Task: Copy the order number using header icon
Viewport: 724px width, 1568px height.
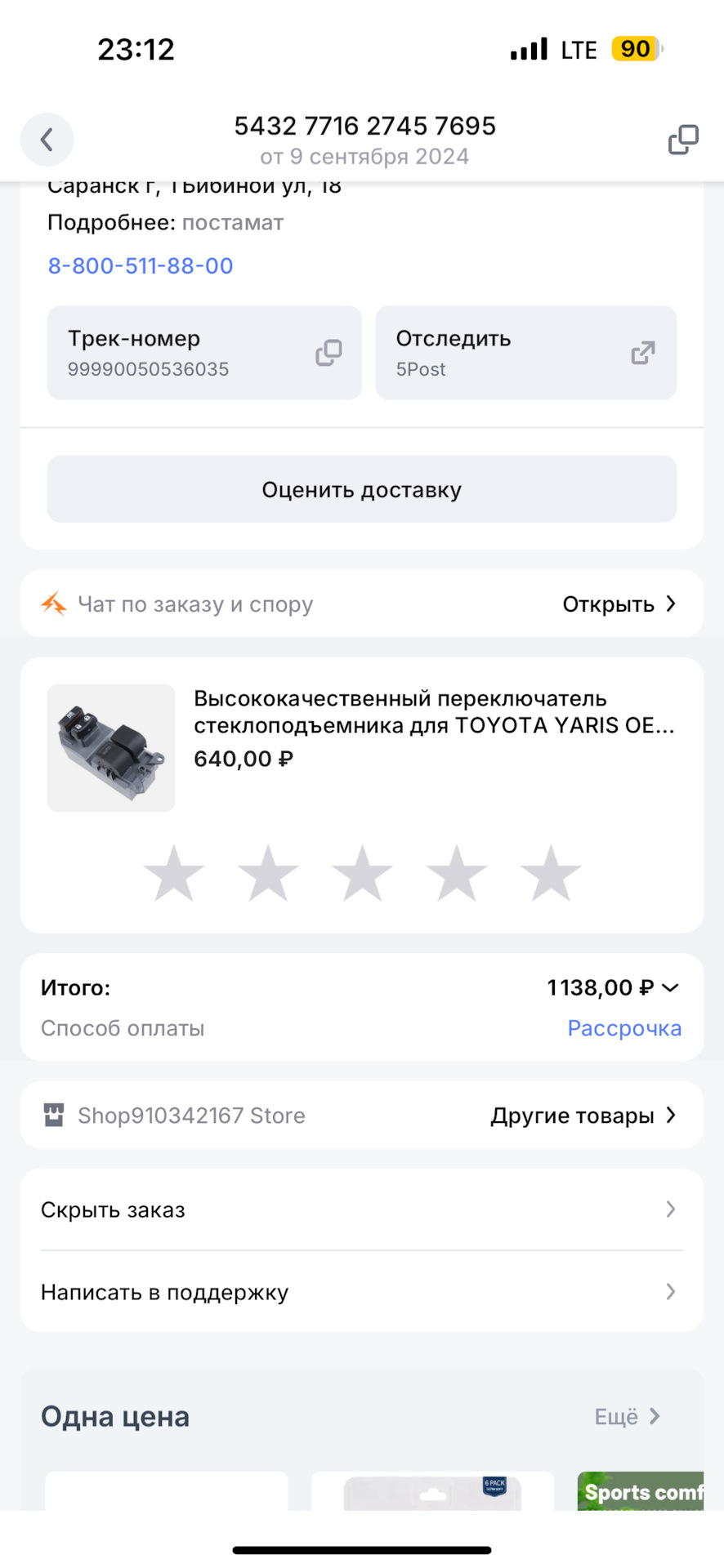Action: [x=683, y=140]
